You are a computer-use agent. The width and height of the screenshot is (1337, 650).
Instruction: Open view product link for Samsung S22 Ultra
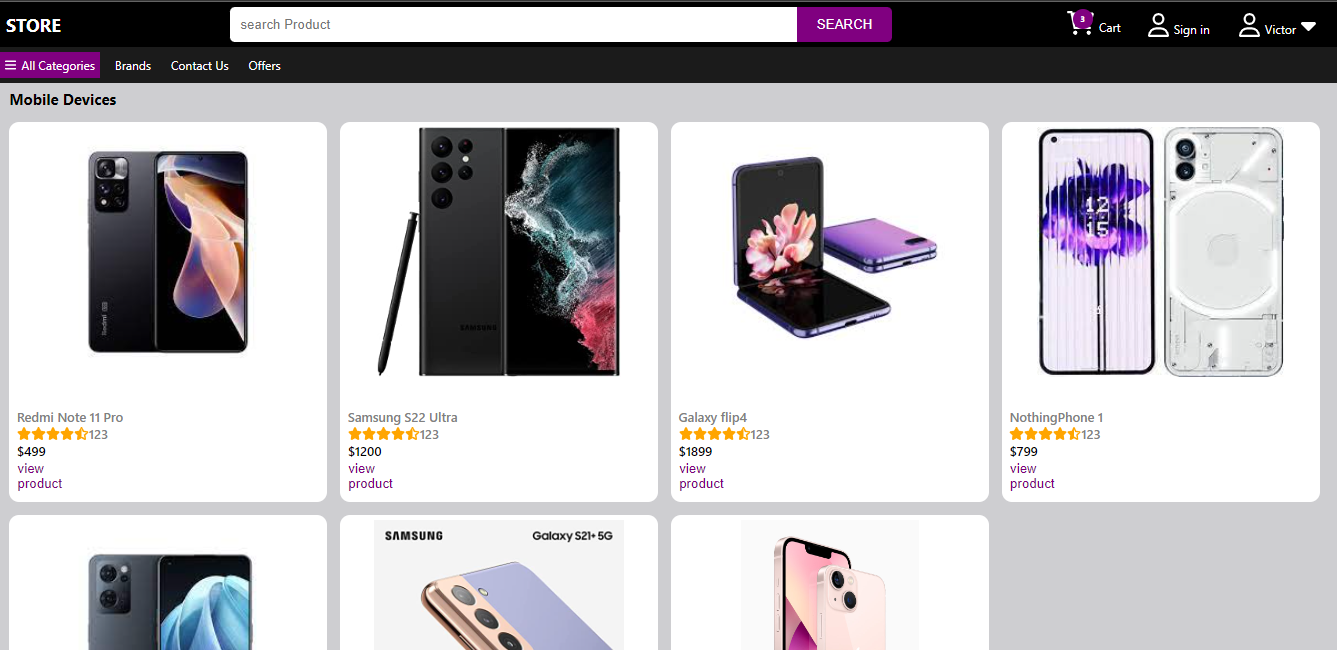tap(370, 476)
